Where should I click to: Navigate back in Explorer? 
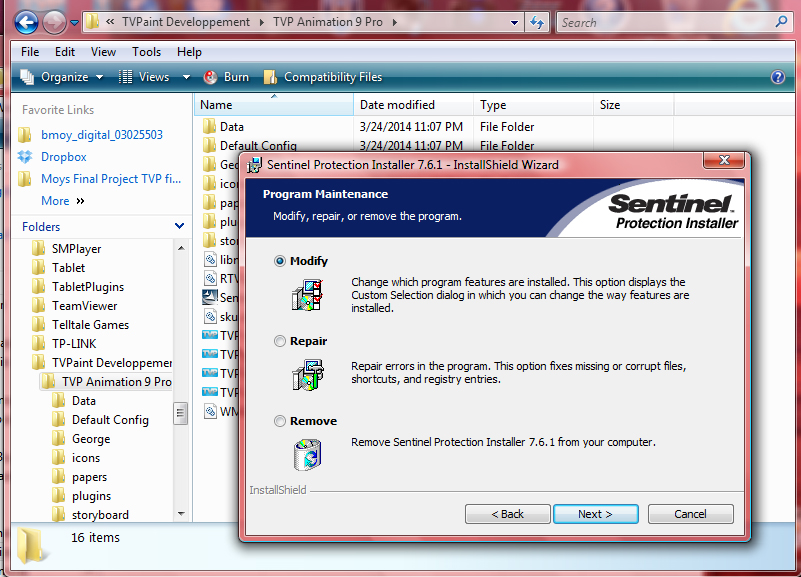(26, 22)
